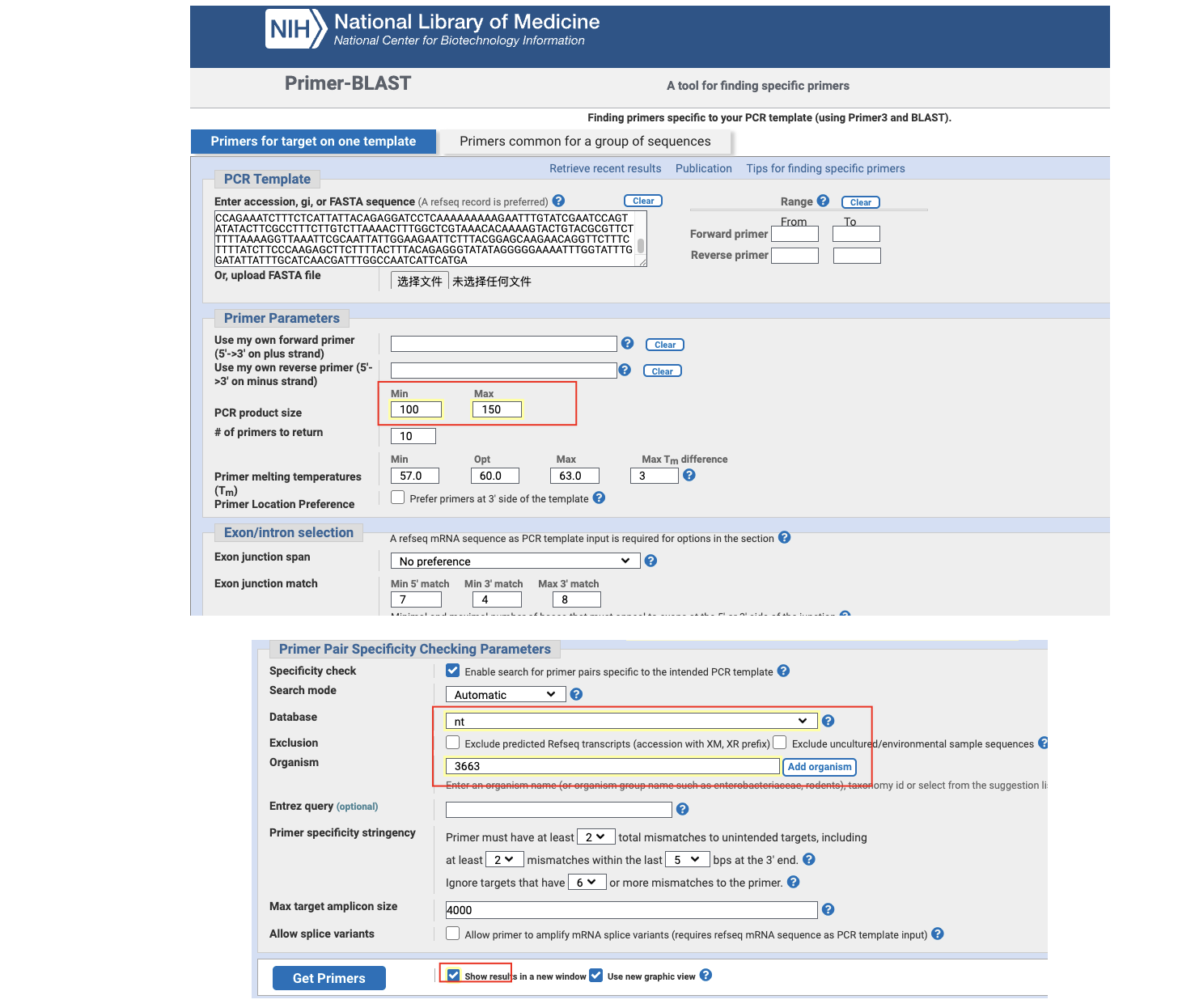Open help icon after 'bps at the 3' end'

809,859
